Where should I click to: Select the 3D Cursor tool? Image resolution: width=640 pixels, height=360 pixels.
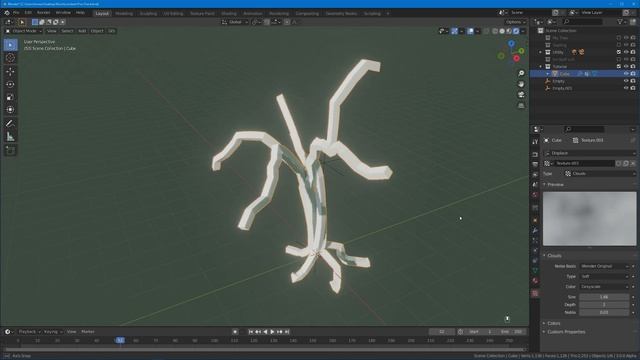tap(11, 58)
